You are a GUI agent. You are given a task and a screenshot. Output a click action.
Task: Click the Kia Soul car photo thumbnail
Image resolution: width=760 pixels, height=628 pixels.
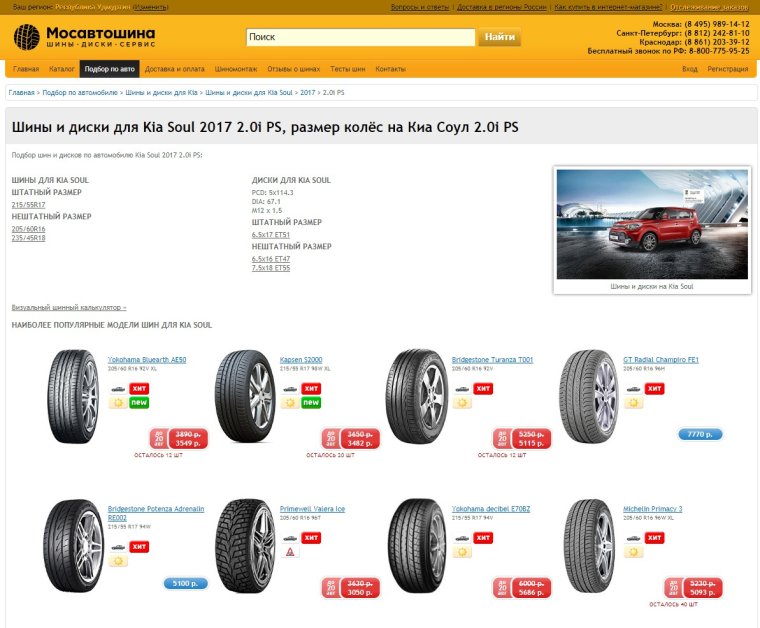coord(652,224)
